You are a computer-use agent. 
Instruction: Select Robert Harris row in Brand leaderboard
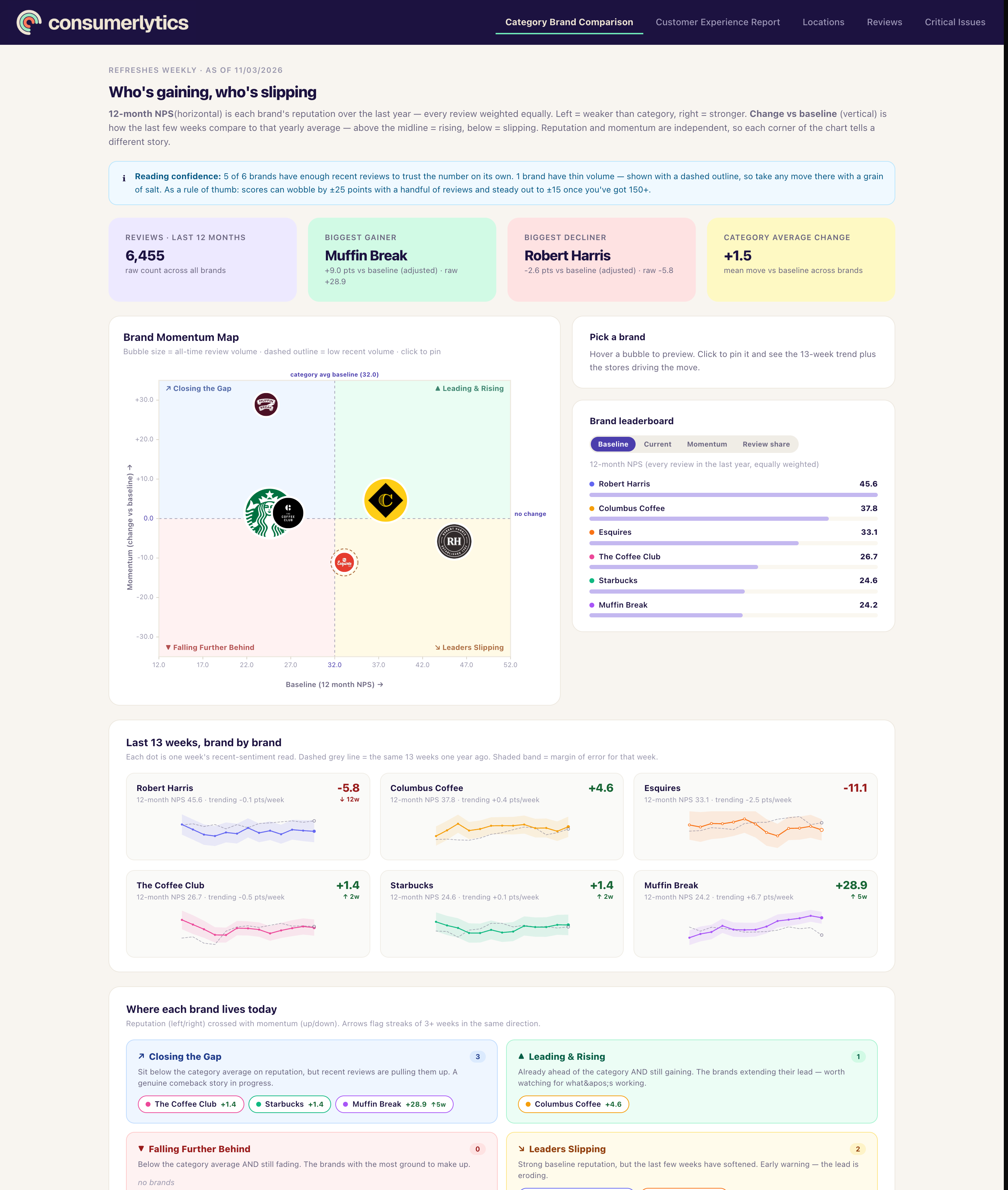coord(733,489)
